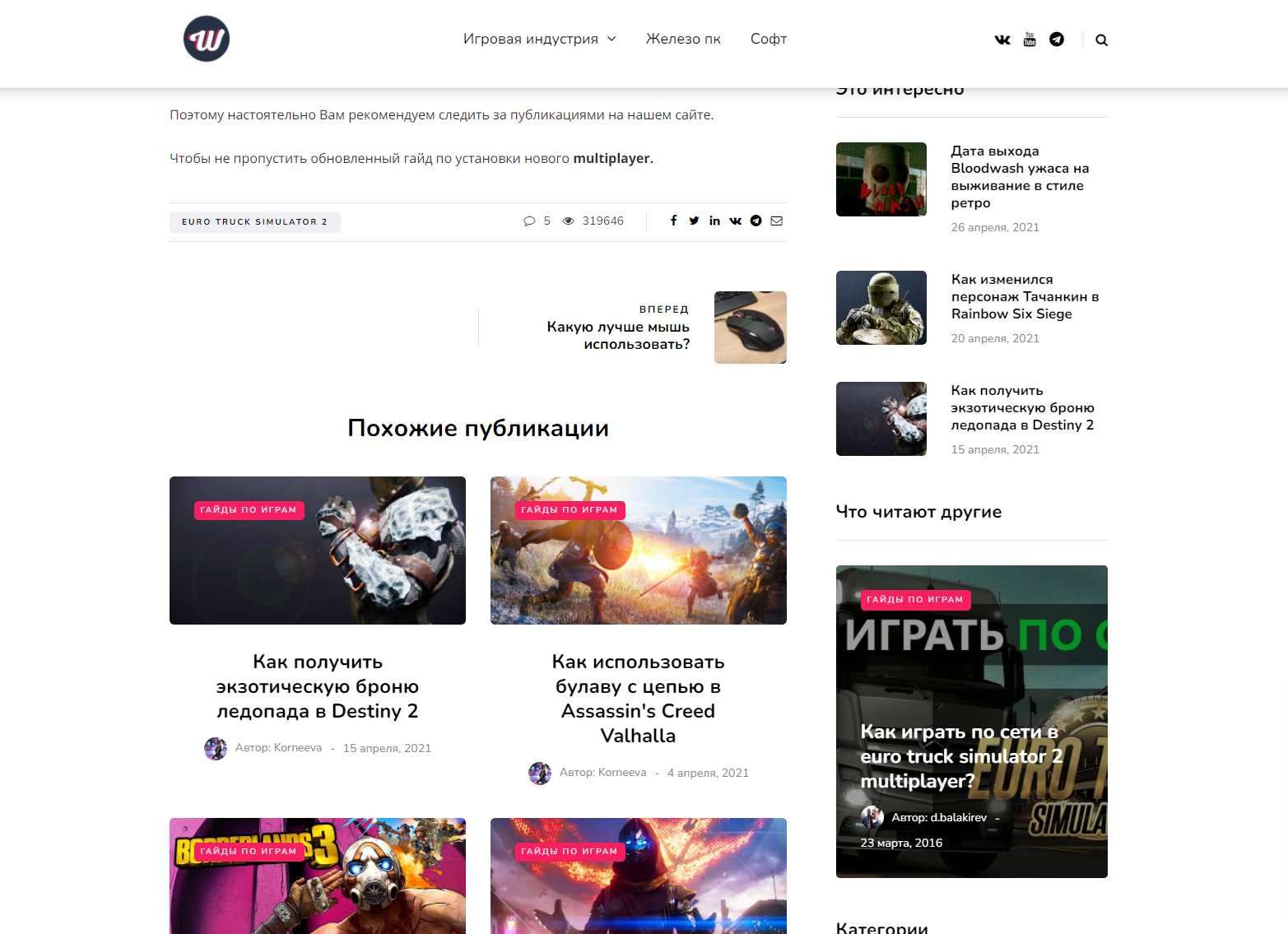This screenshot has width=1288, height=934.
Task: Click Korneeva avatar under Valhalla card
Action: (x=540, y=774)
